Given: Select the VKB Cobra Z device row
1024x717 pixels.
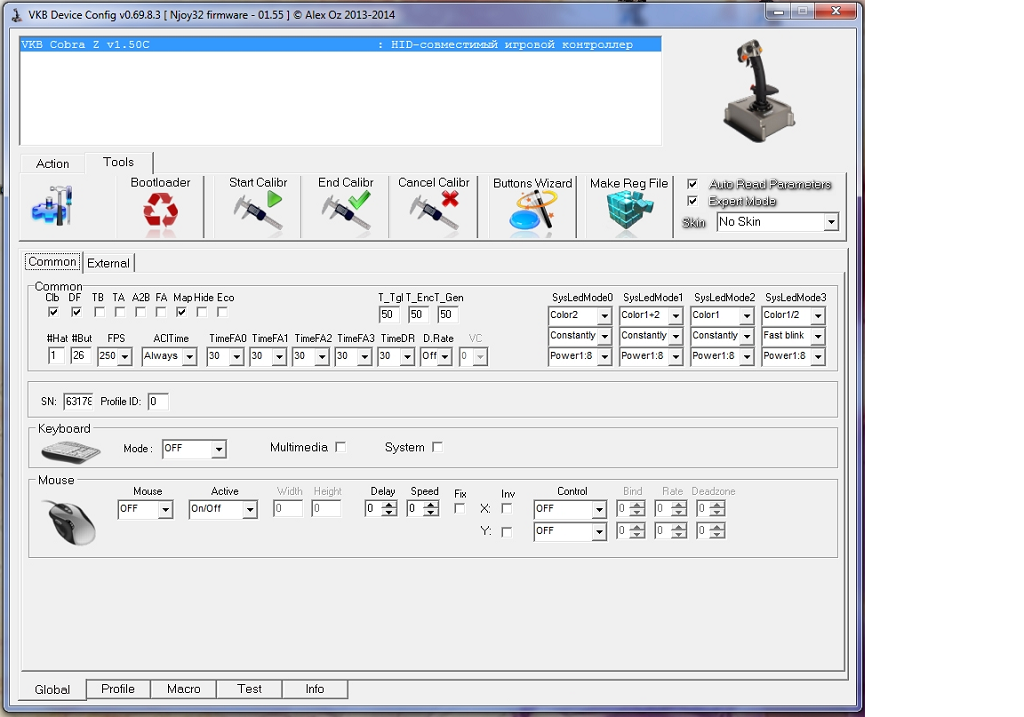Looking at the screenshot, I should [x=340, y=44].
